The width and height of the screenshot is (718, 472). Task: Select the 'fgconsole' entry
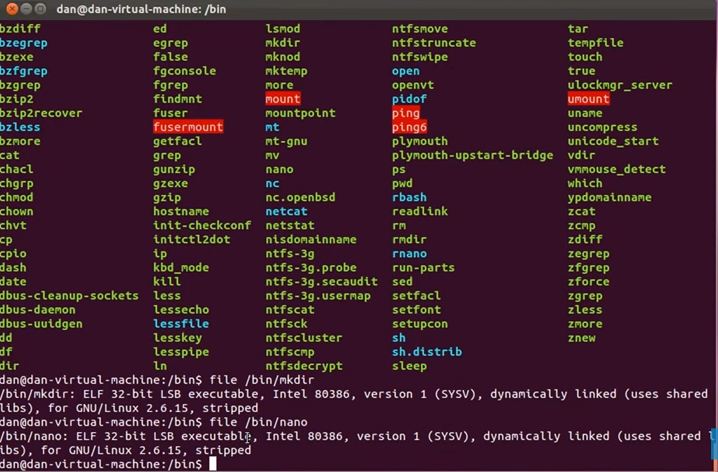click(185, 71)
